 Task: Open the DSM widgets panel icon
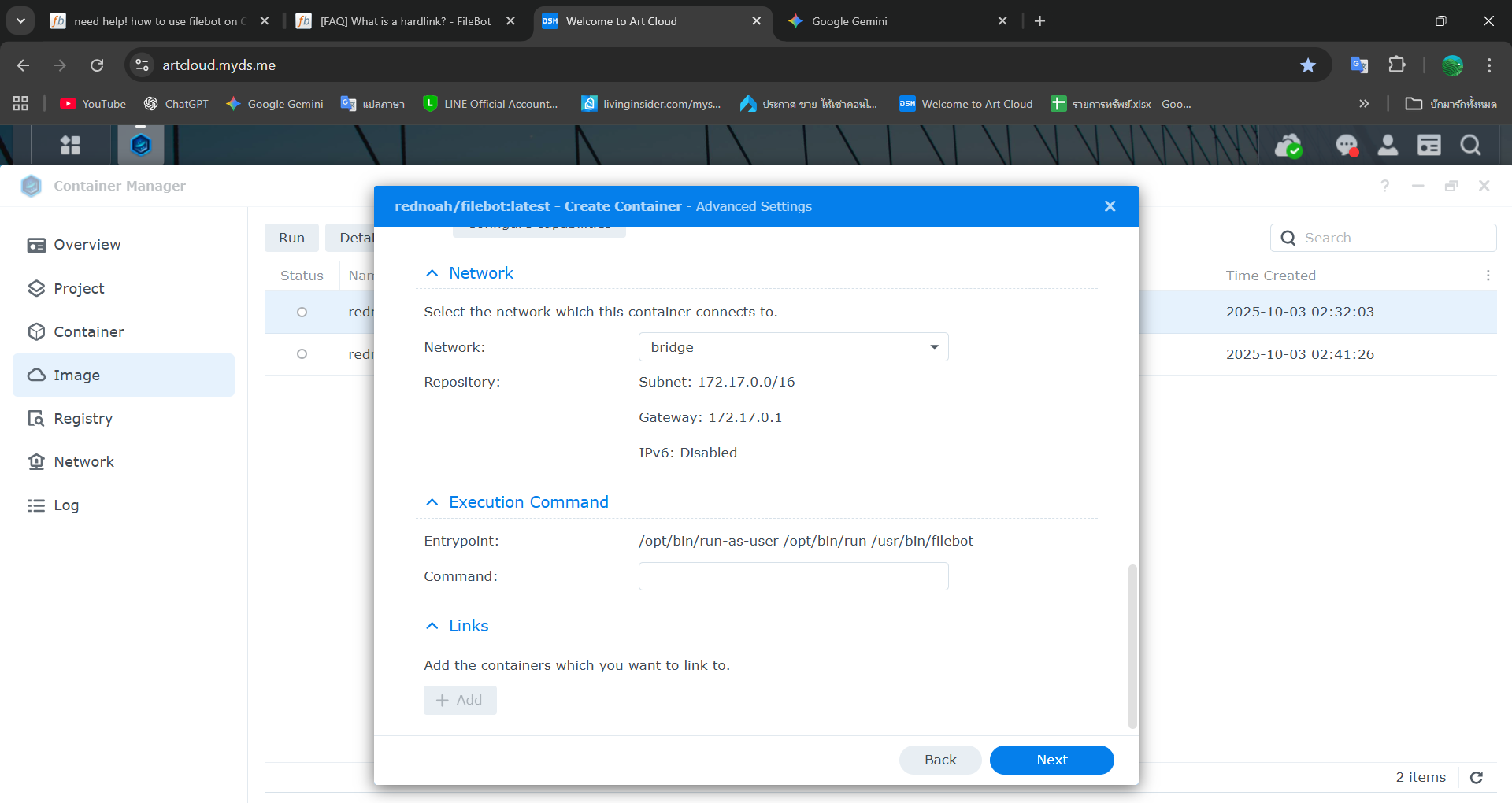point(1429,146)
